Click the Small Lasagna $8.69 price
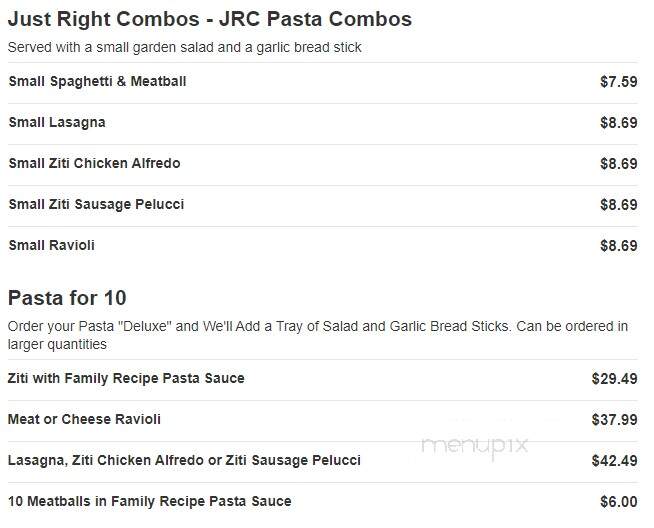This screenshot has height=528, width=654. (x=619, y=123)
